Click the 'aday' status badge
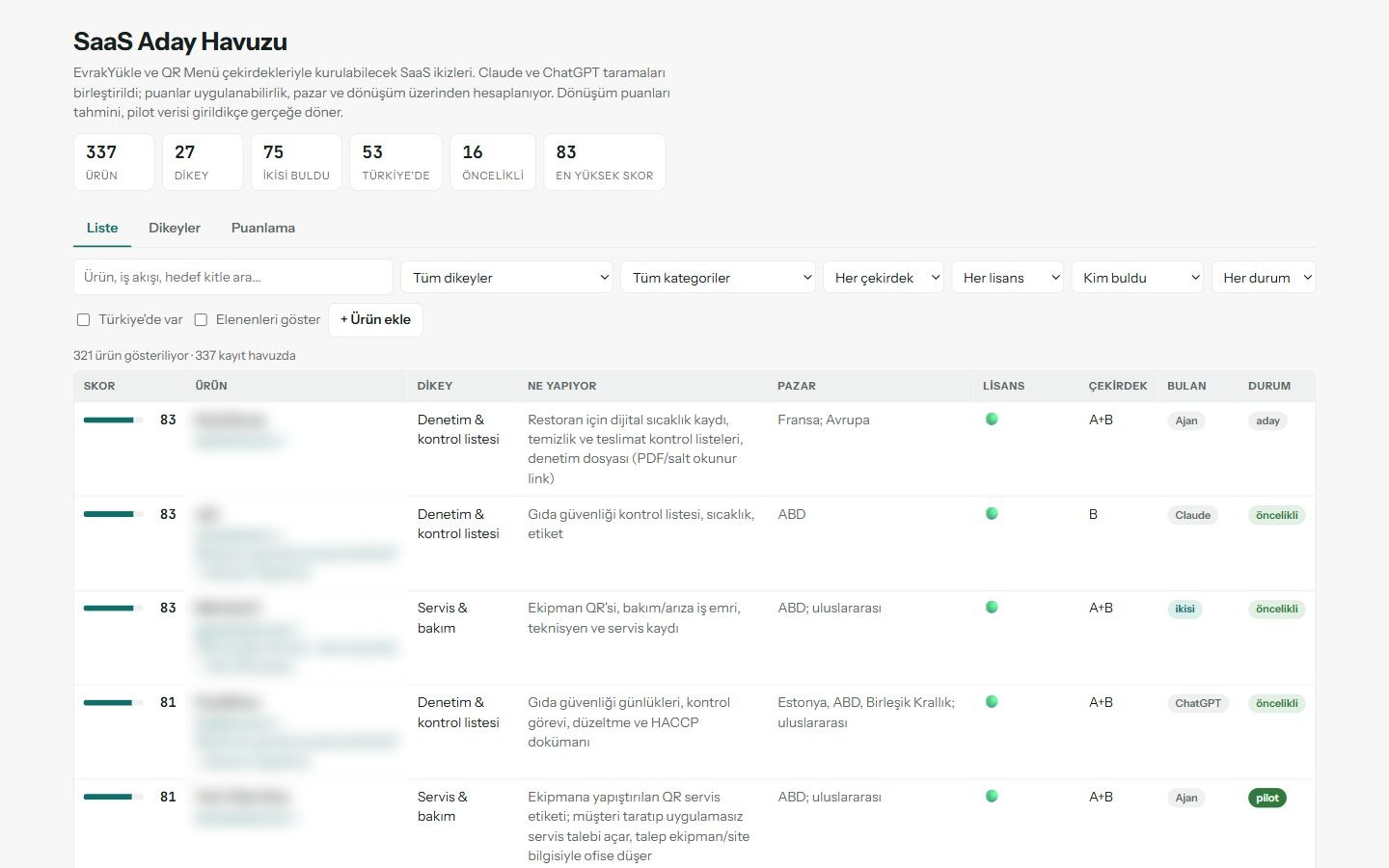This screenshot has width=1389, height=868. 1267,420
